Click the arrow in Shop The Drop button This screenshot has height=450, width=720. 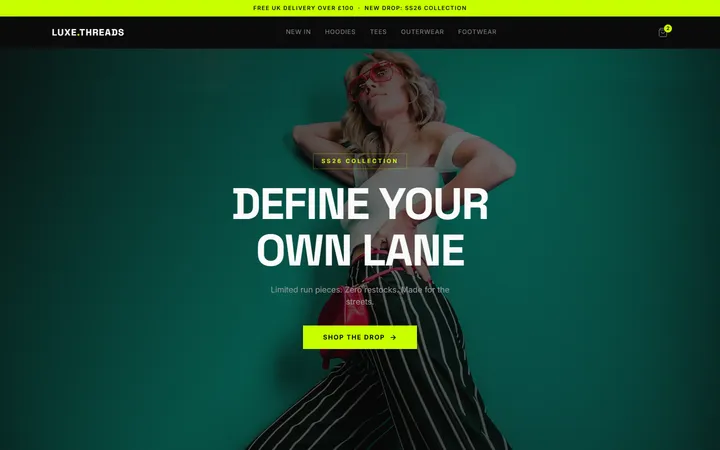(x=393, y=337)
